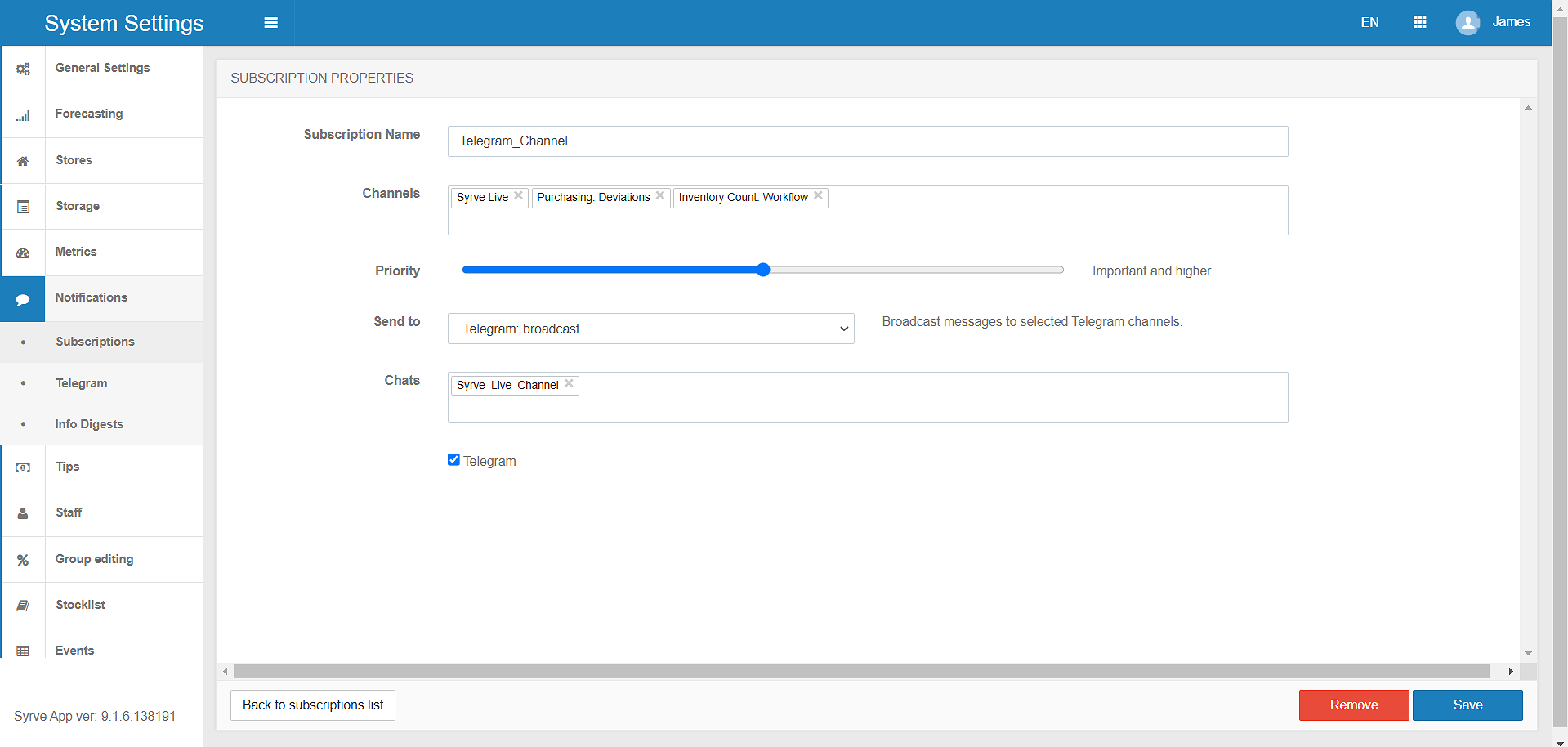Save the subscription properties

tap(1467, 705)
